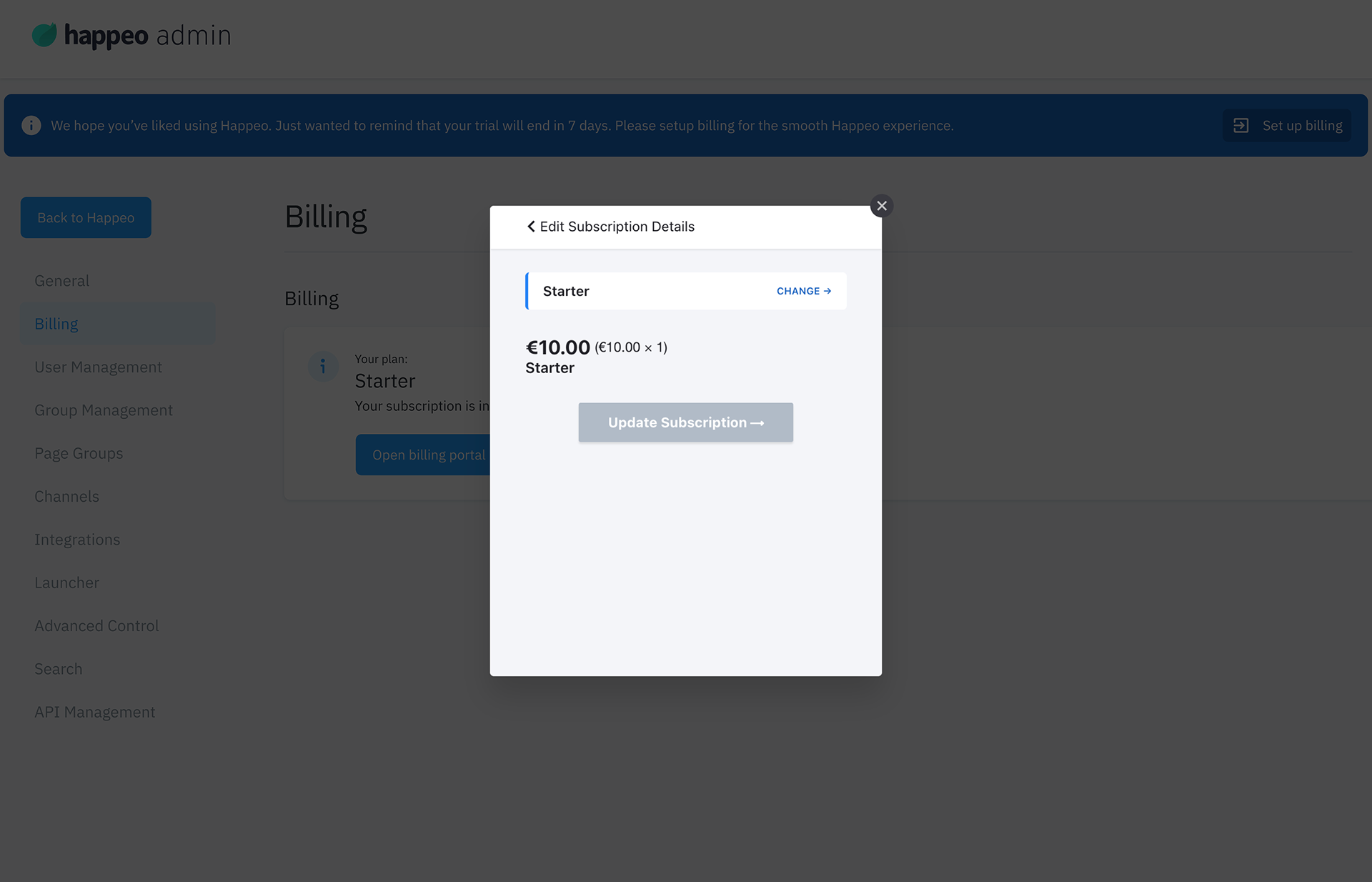
Task: Open Advanced Control settings
Action: click(96, 625)
